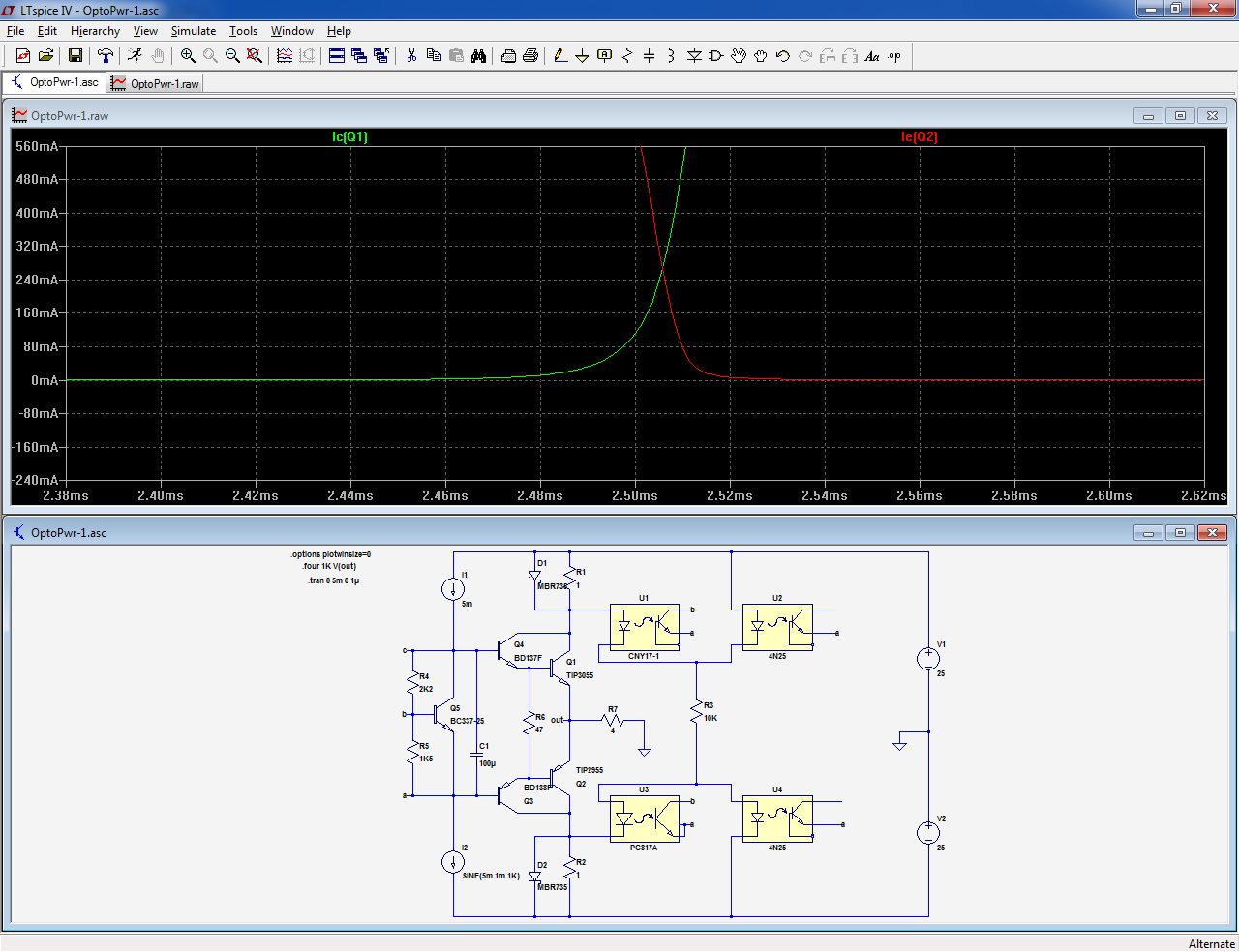Open the File menu
This screenshot has width=1239, height=952.
coord(15,31)
